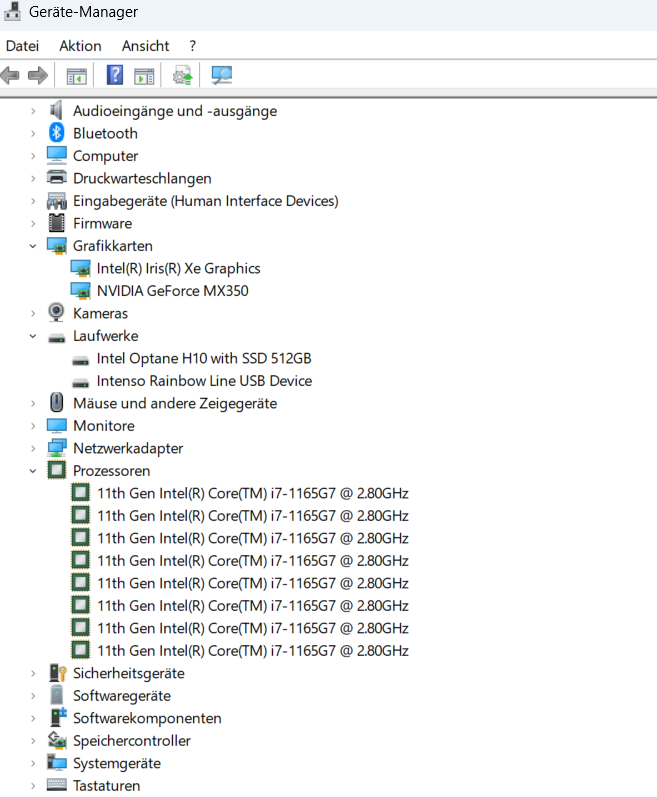Click the mouse icon beside Mäuse

click(56, 403)
